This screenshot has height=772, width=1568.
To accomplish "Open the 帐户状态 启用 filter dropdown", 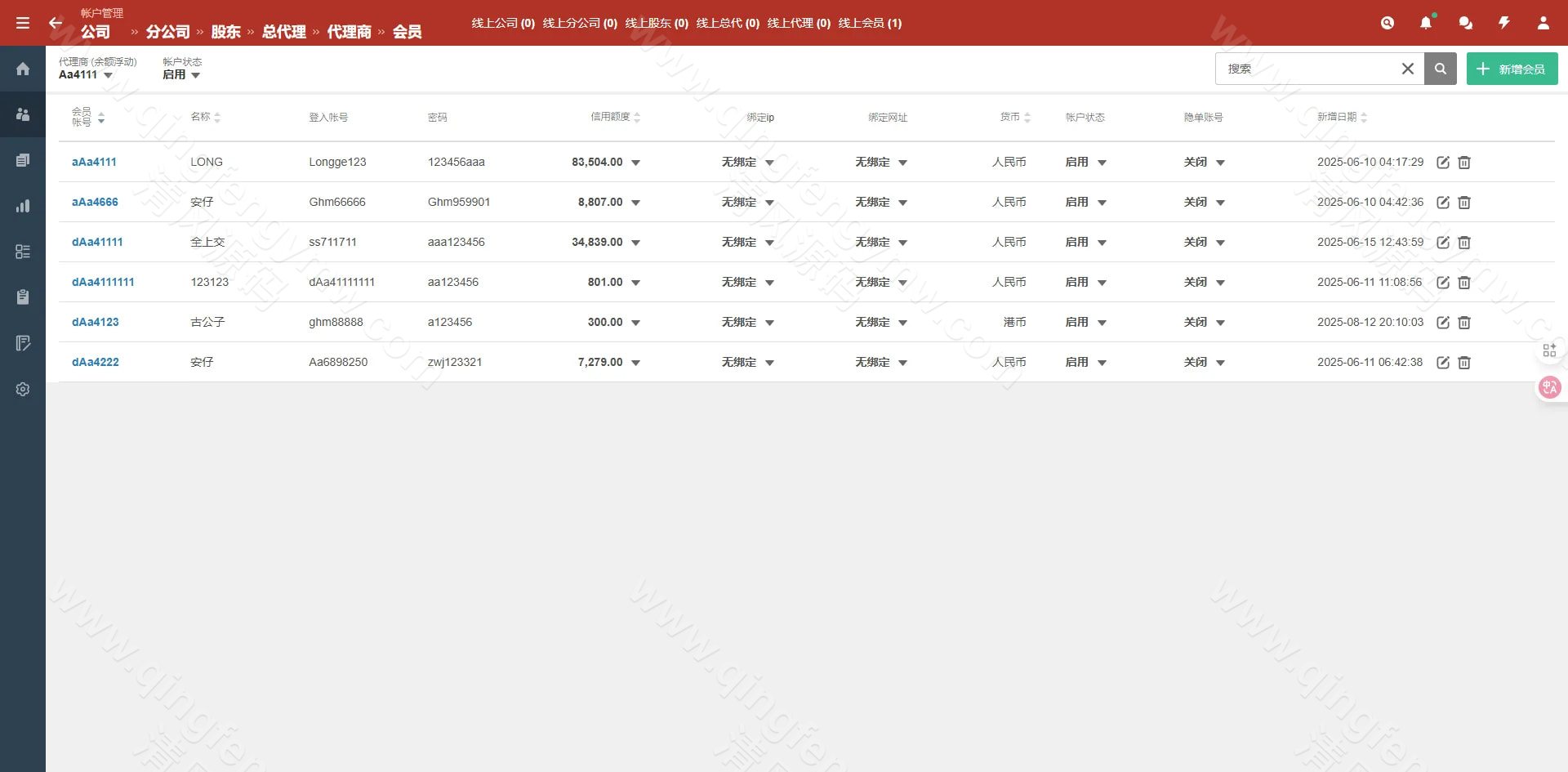I will coord(181,75).
